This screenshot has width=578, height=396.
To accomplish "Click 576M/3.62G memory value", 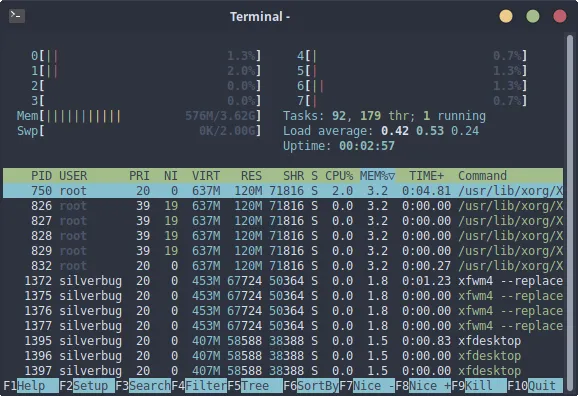I will point(220,116).
